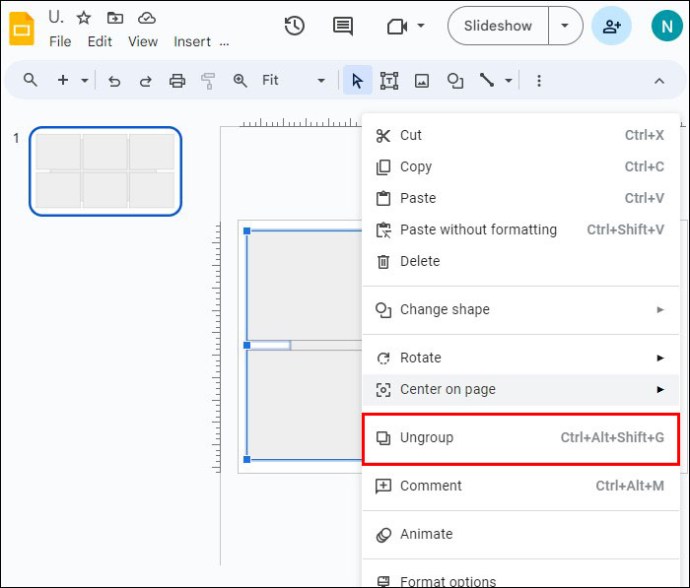Star this presentation

pyautogui.click(x=84, y=18)
